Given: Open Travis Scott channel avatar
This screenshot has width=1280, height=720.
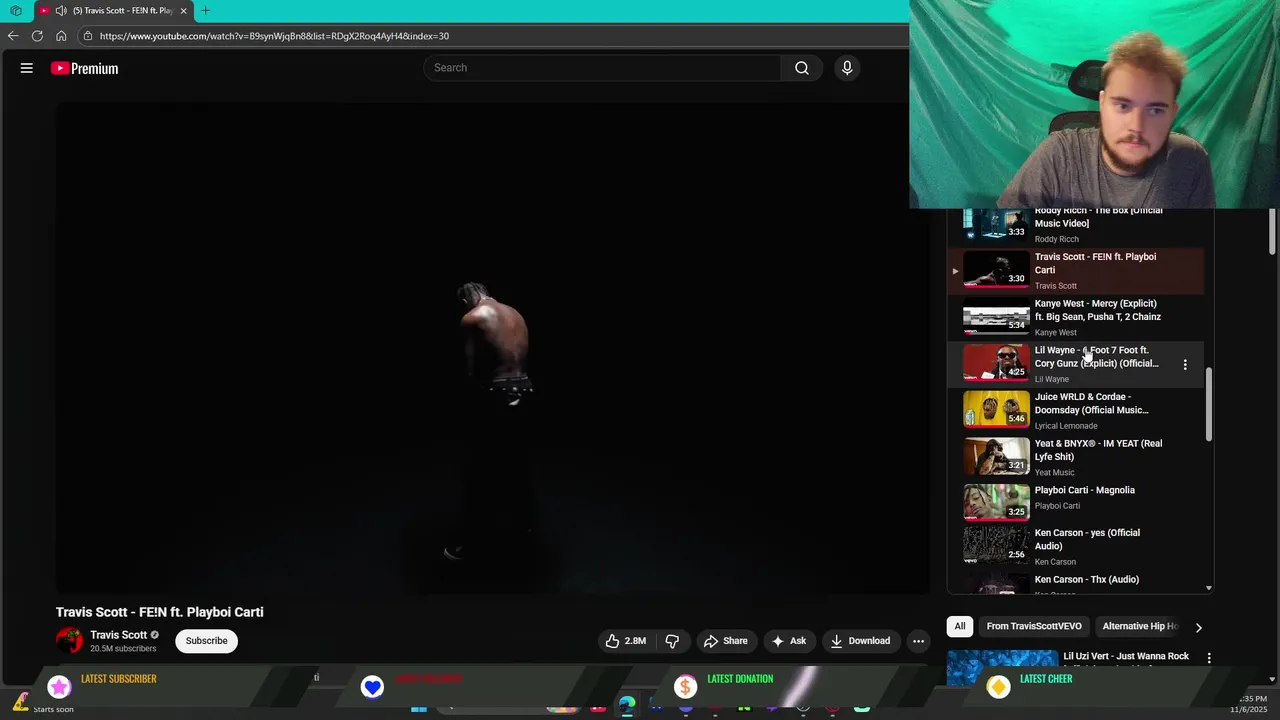Looking at the screenshot, I should [x=70, y=641].
